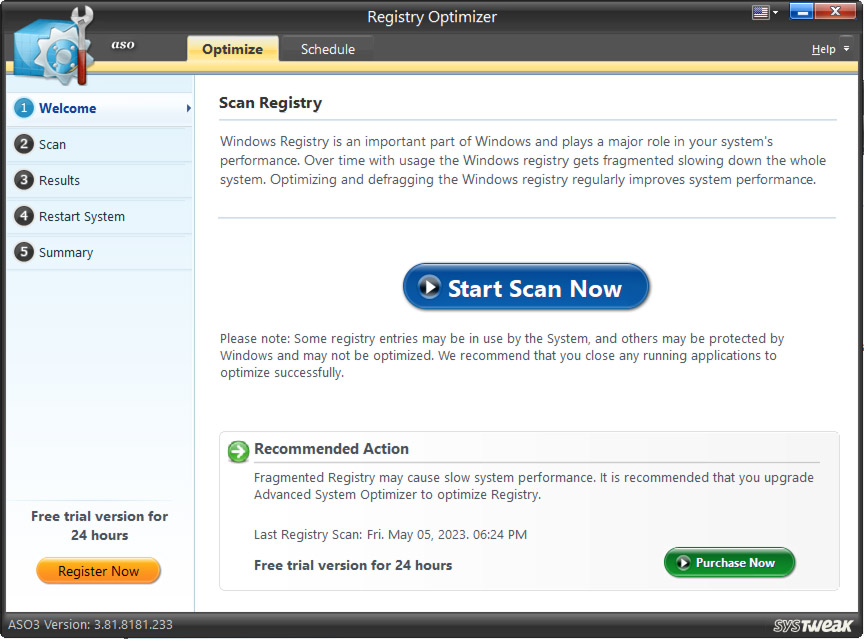Click the step 3 Results icon

(23, 181)
